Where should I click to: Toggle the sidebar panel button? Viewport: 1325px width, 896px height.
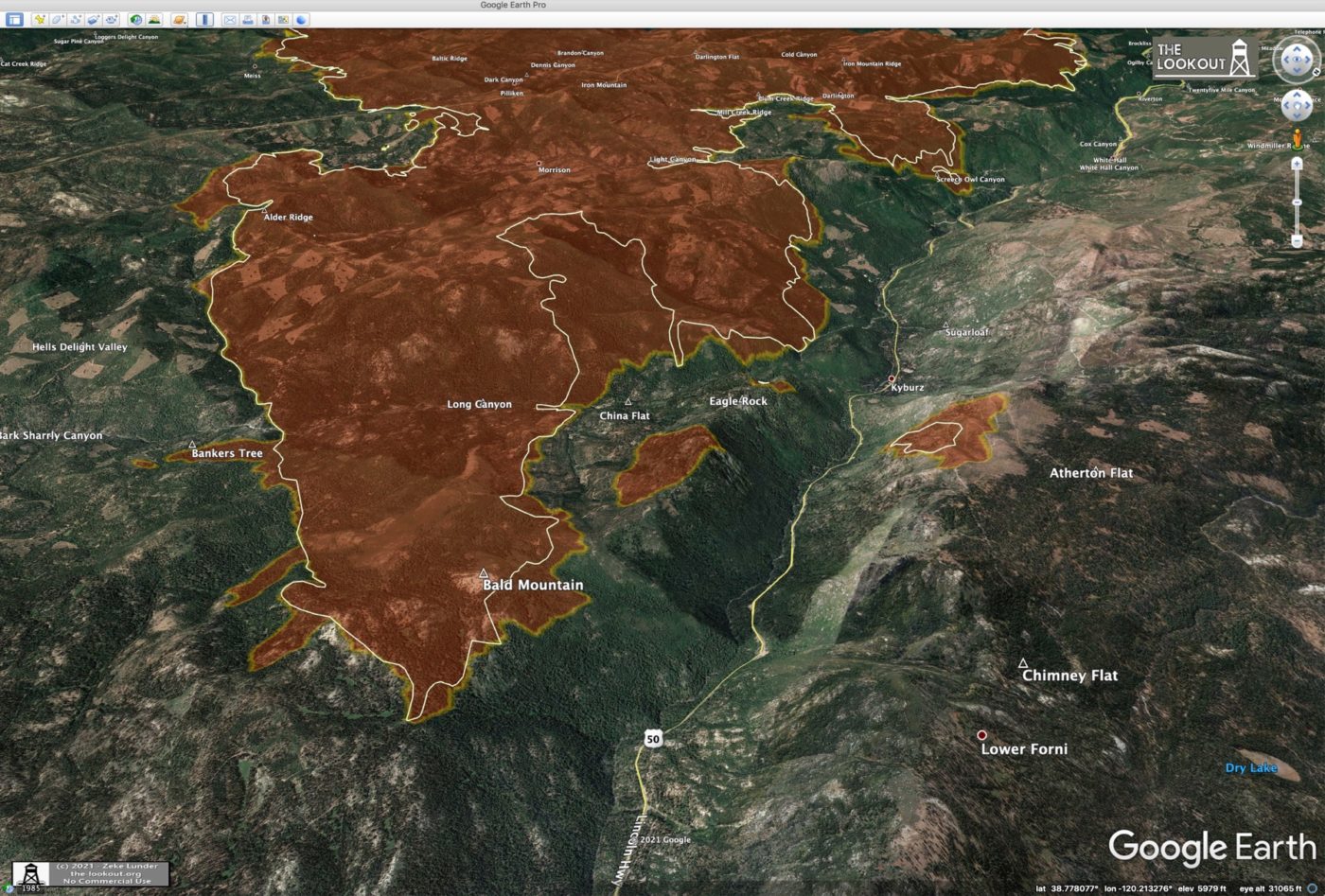pos(14,19)
